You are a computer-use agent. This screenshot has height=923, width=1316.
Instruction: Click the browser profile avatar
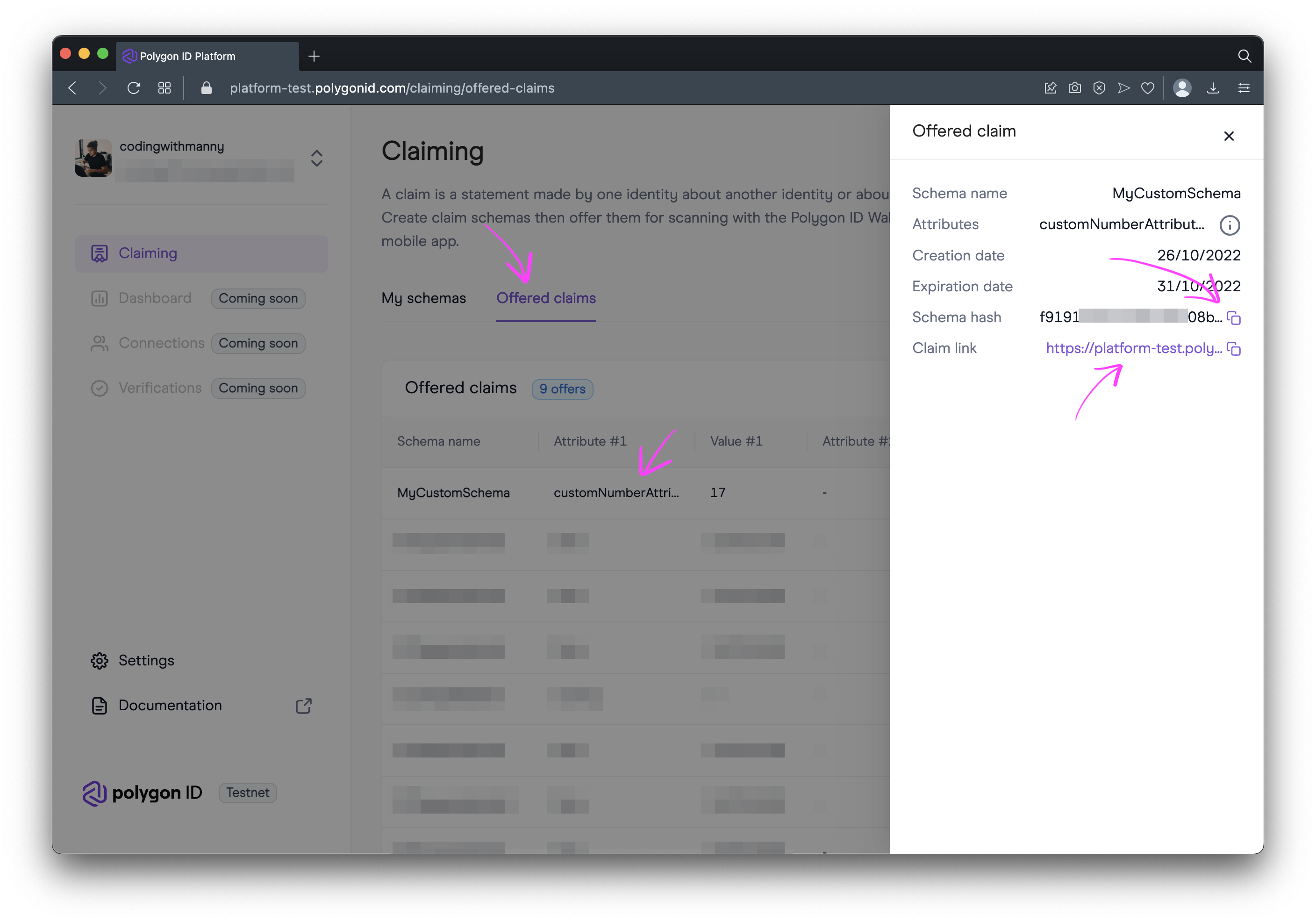[x=1182, y=88]
